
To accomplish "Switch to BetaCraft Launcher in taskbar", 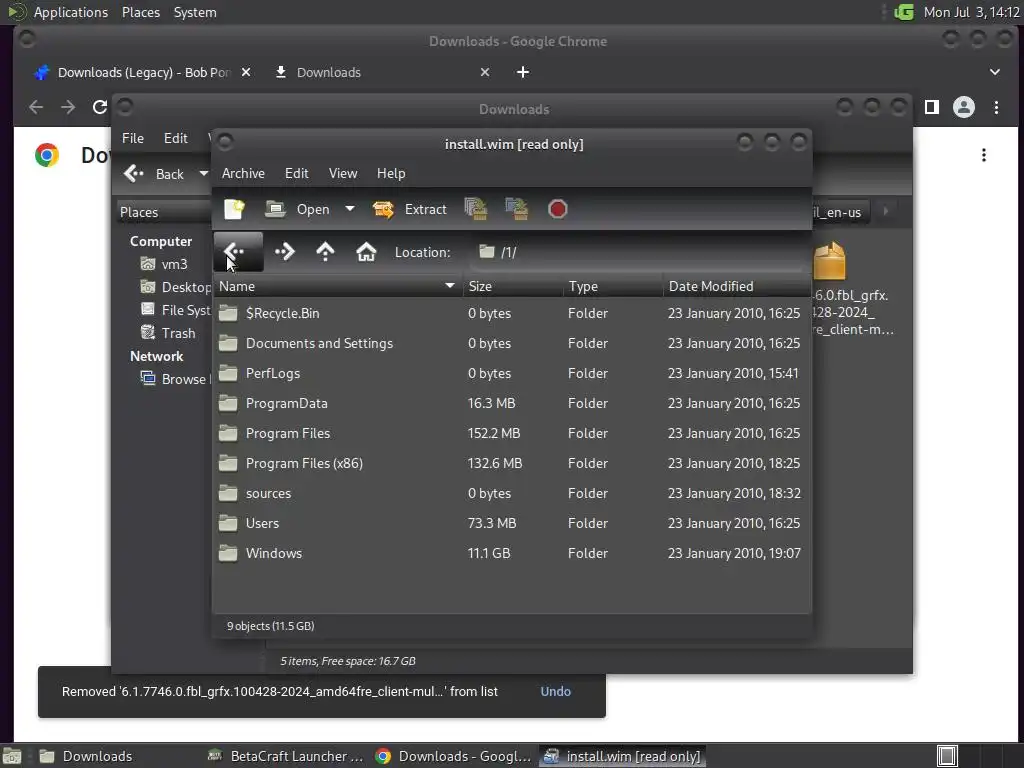I will point(285,756).
